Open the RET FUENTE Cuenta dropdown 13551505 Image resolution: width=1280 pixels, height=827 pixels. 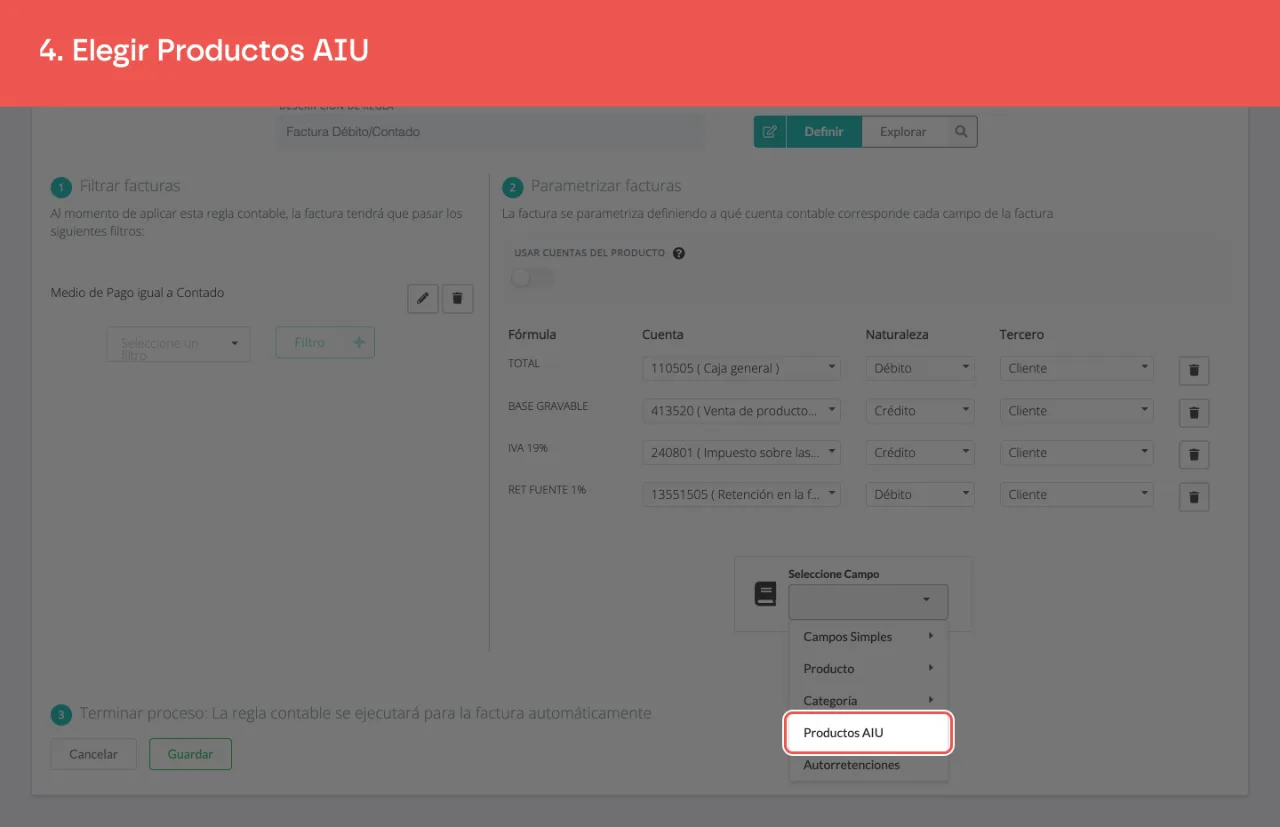click(742, 494)
